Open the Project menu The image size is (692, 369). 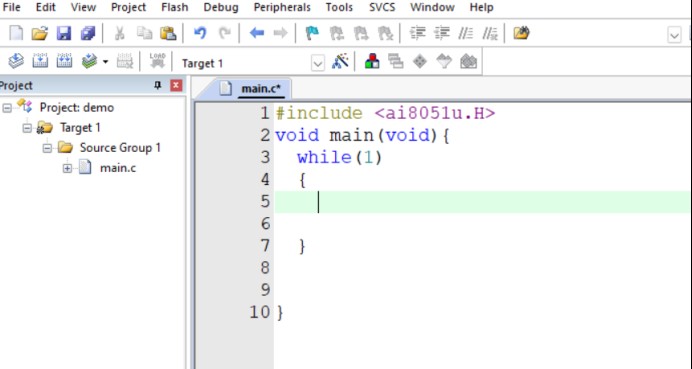(x=128, y=8)
